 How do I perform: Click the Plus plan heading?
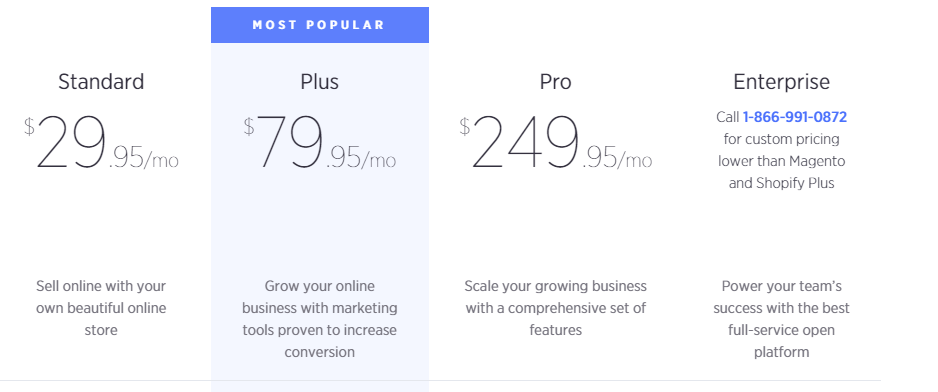pos(319,81)
